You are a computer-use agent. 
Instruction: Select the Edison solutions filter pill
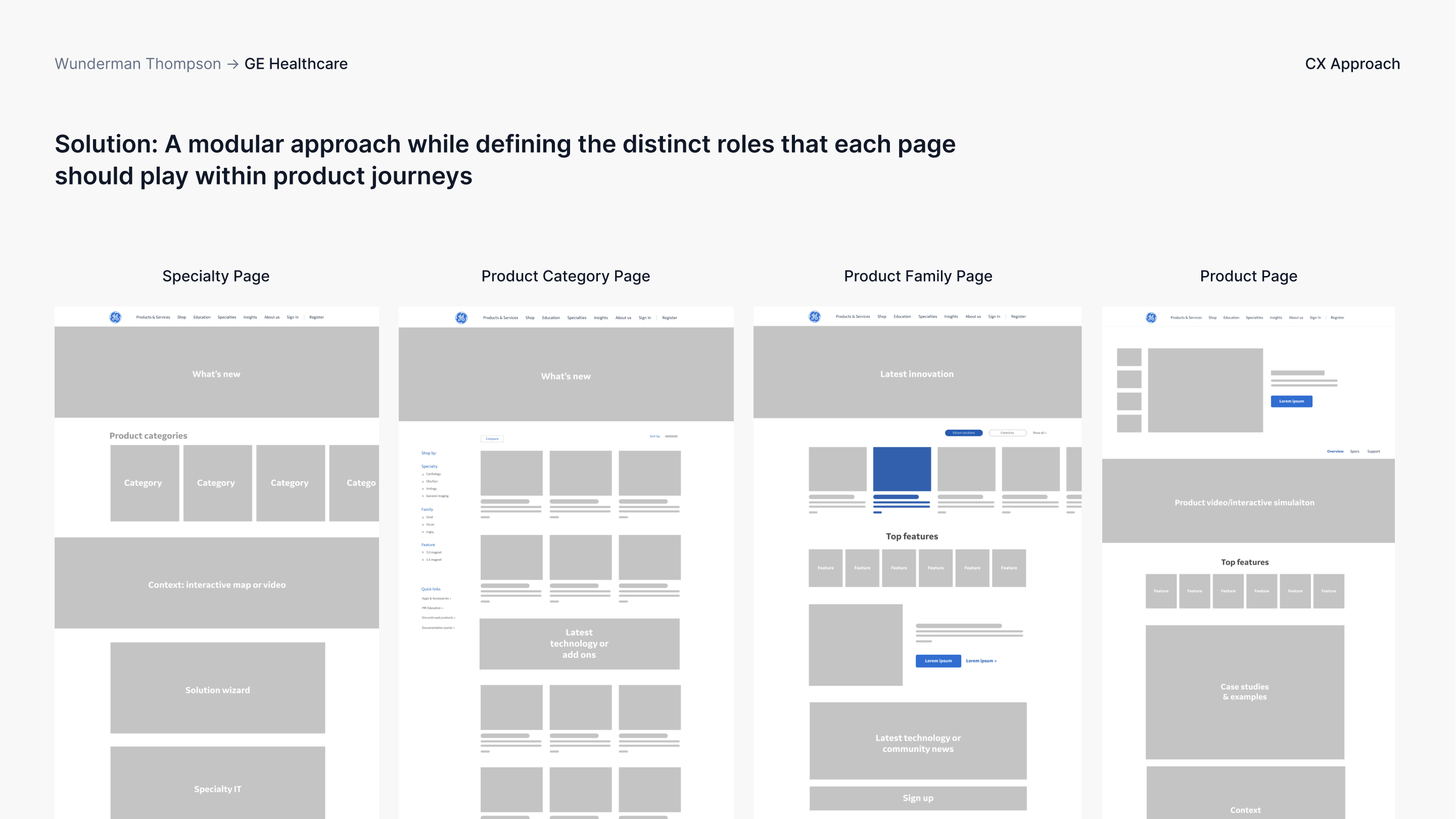[964, 433]
